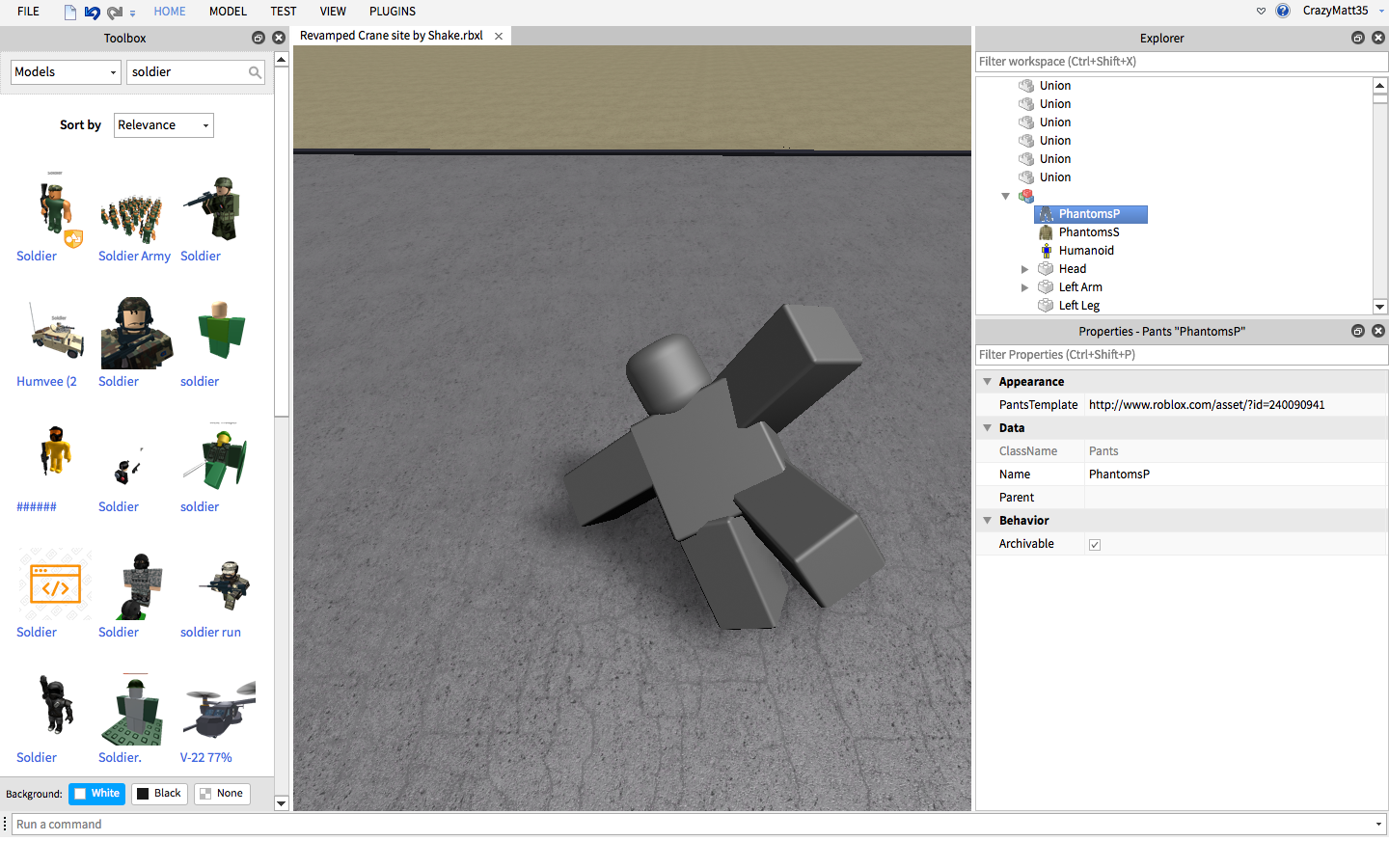The image size is (1389, 868).
Task: Collapse the Appearance property section
Action: click(x=987, y=382)
